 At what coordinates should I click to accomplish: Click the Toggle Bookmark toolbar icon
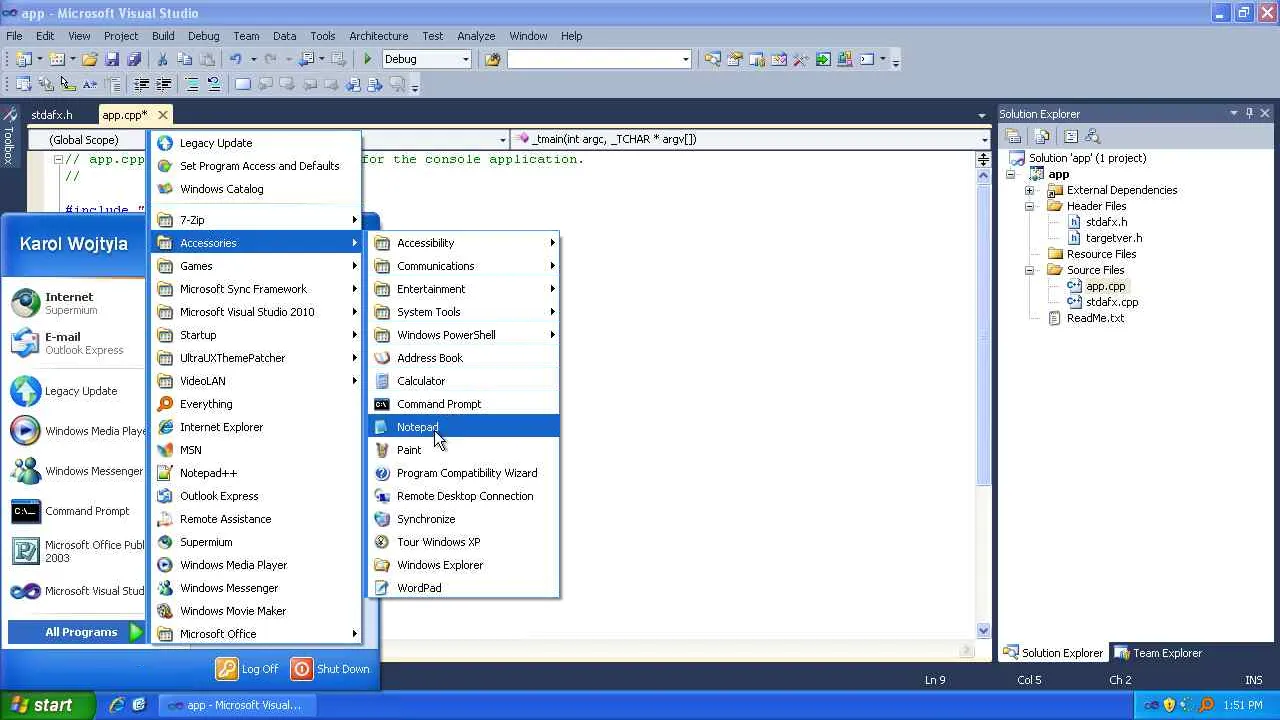243,85
